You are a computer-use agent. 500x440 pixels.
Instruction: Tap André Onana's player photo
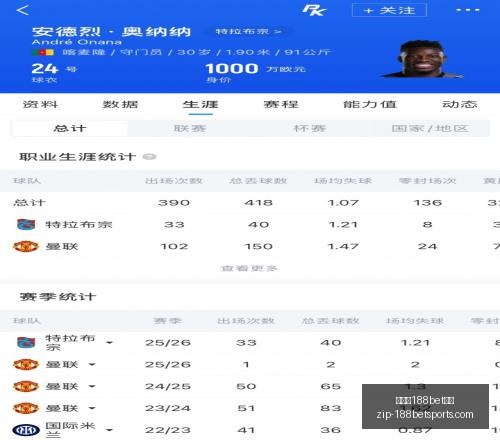pyautogui.click(x=422, y=59)
